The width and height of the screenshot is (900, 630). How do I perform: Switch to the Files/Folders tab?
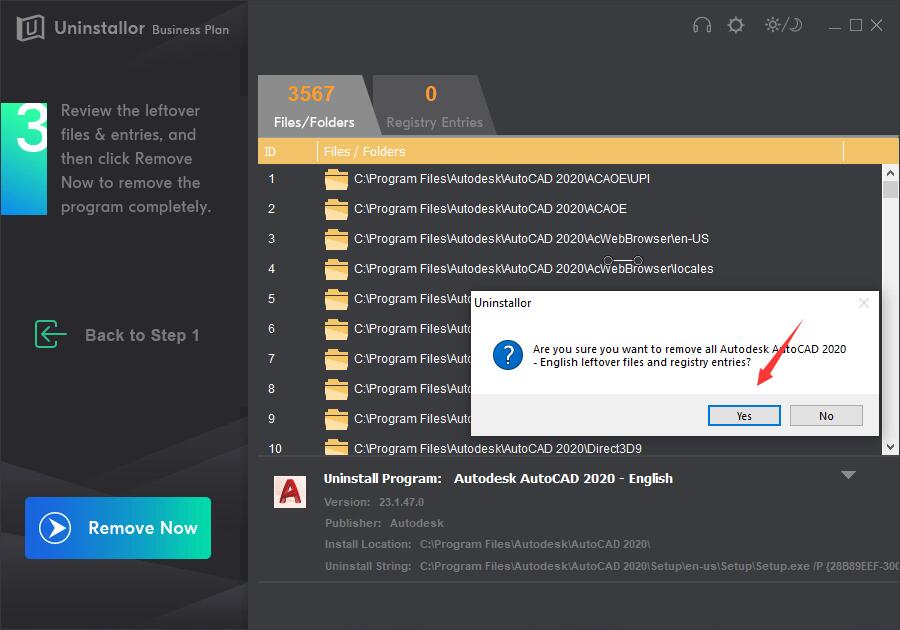point(314,106)
